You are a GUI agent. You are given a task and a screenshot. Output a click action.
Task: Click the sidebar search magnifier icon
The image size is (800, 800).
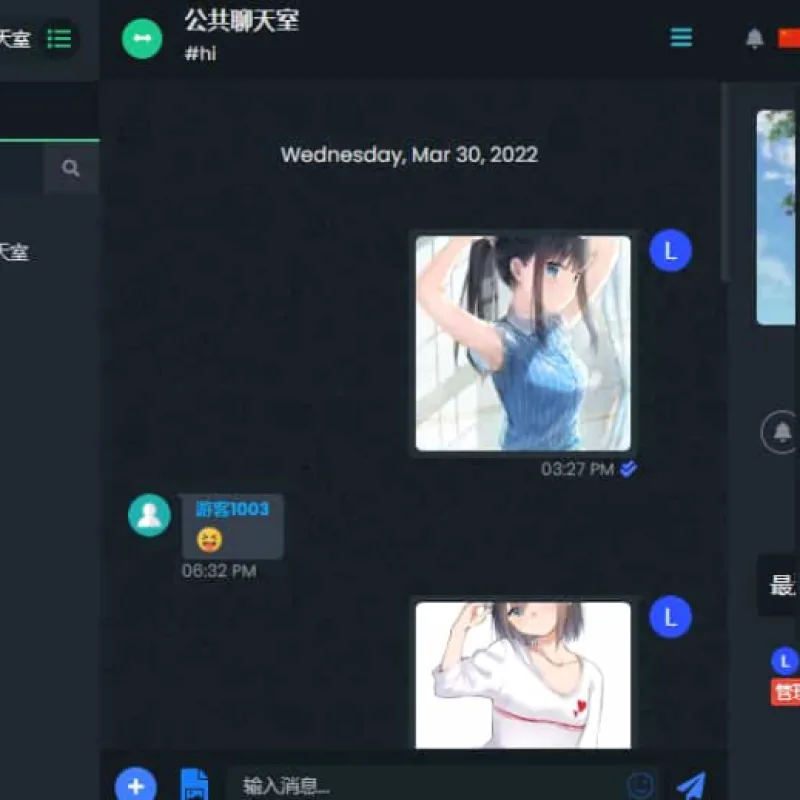coord(71,168)
